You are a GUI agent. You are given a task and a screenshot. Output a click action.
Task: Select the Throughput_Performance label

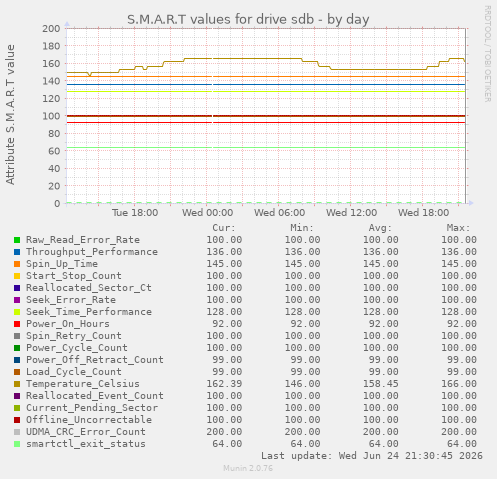pyautogui.click(x=92, y=252)
